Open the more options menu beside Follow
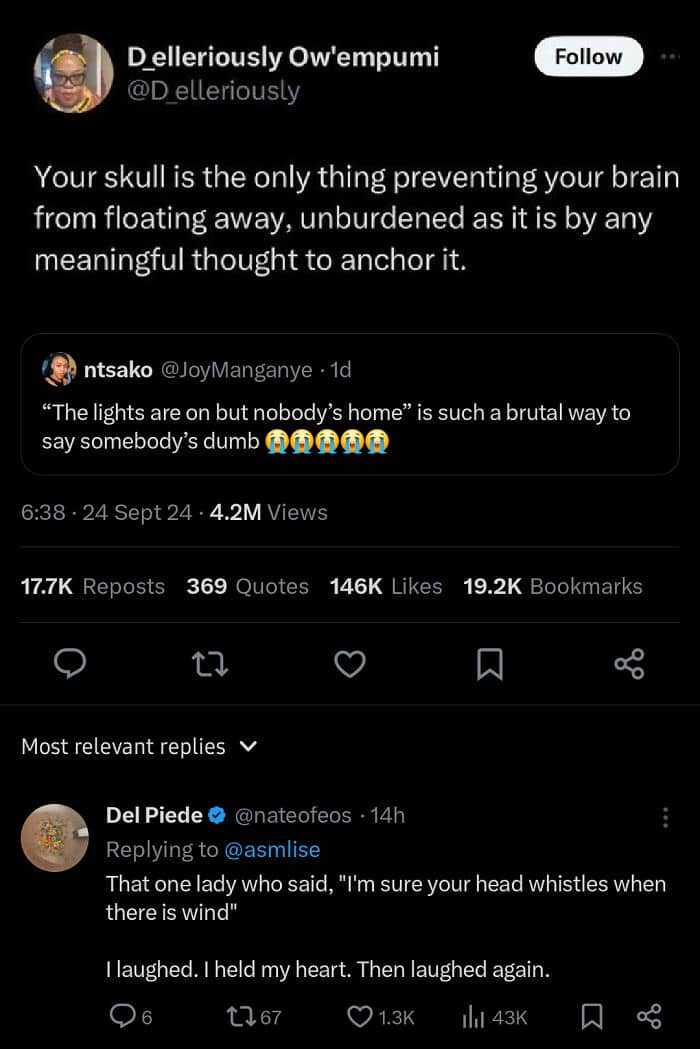The image size is (700, 1049). point(668,57)
